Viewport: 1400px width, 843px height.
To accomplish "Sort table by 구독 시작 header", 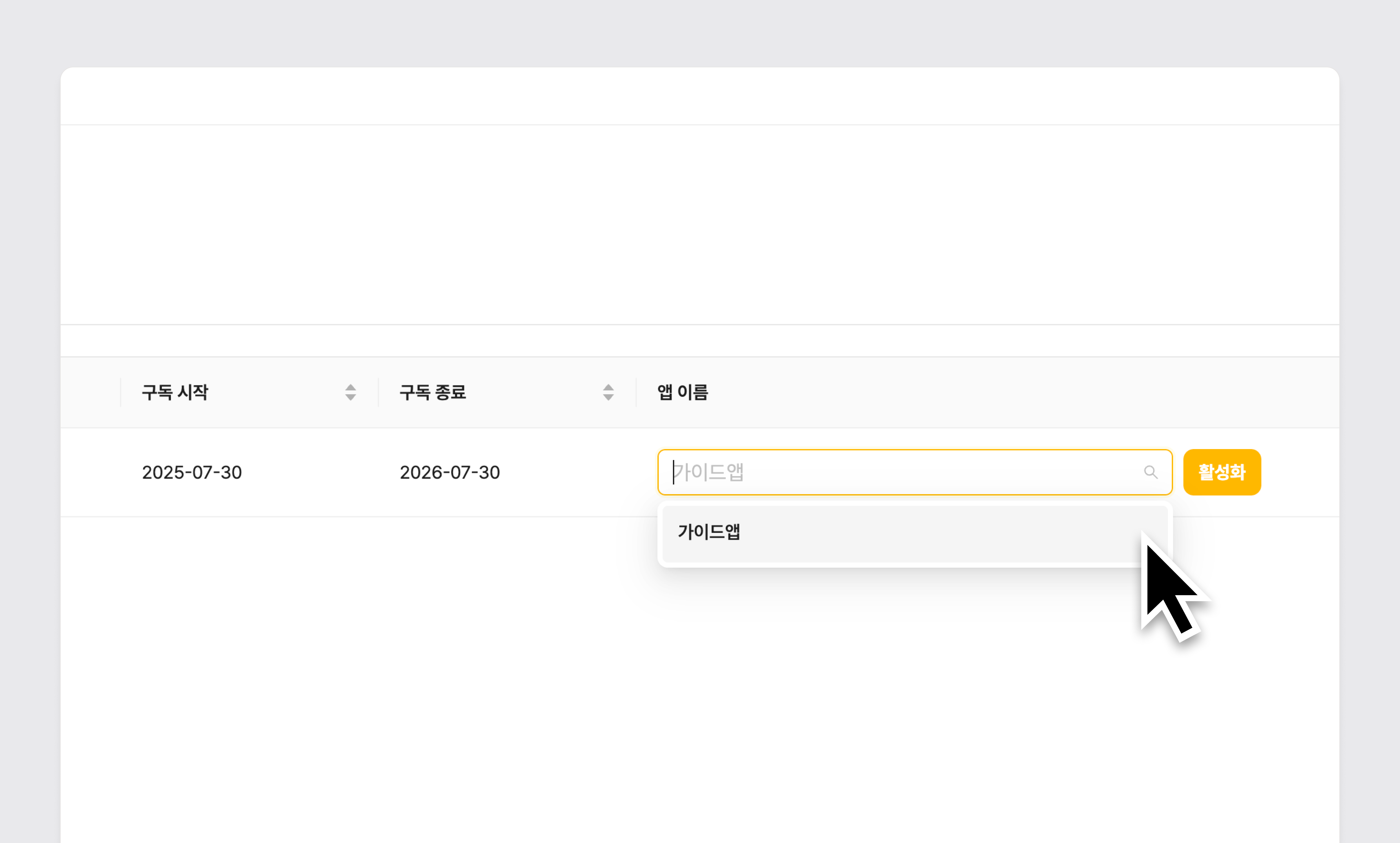I will pyautogui.click(x=175, y=392).
